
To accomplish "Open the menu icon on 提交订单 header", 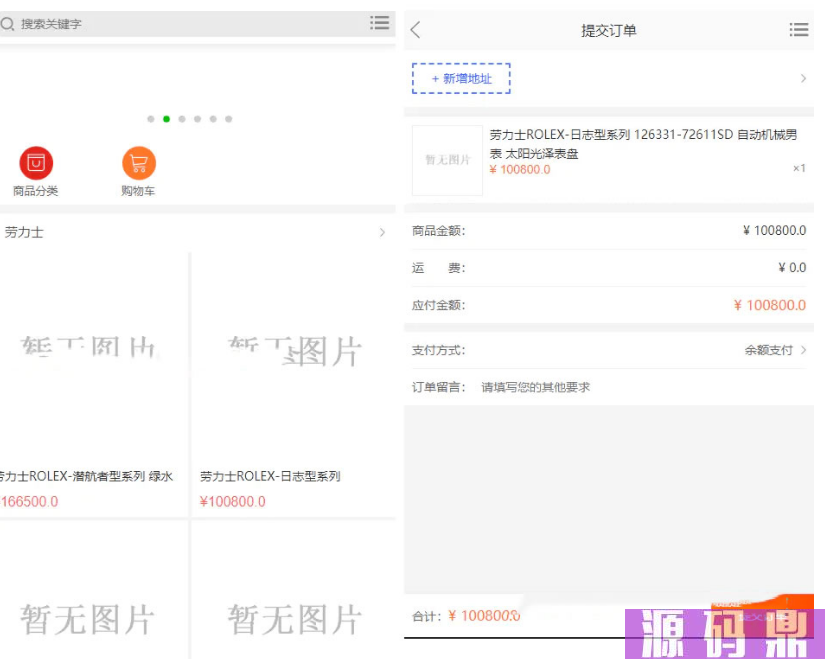I will click(799, 30).
